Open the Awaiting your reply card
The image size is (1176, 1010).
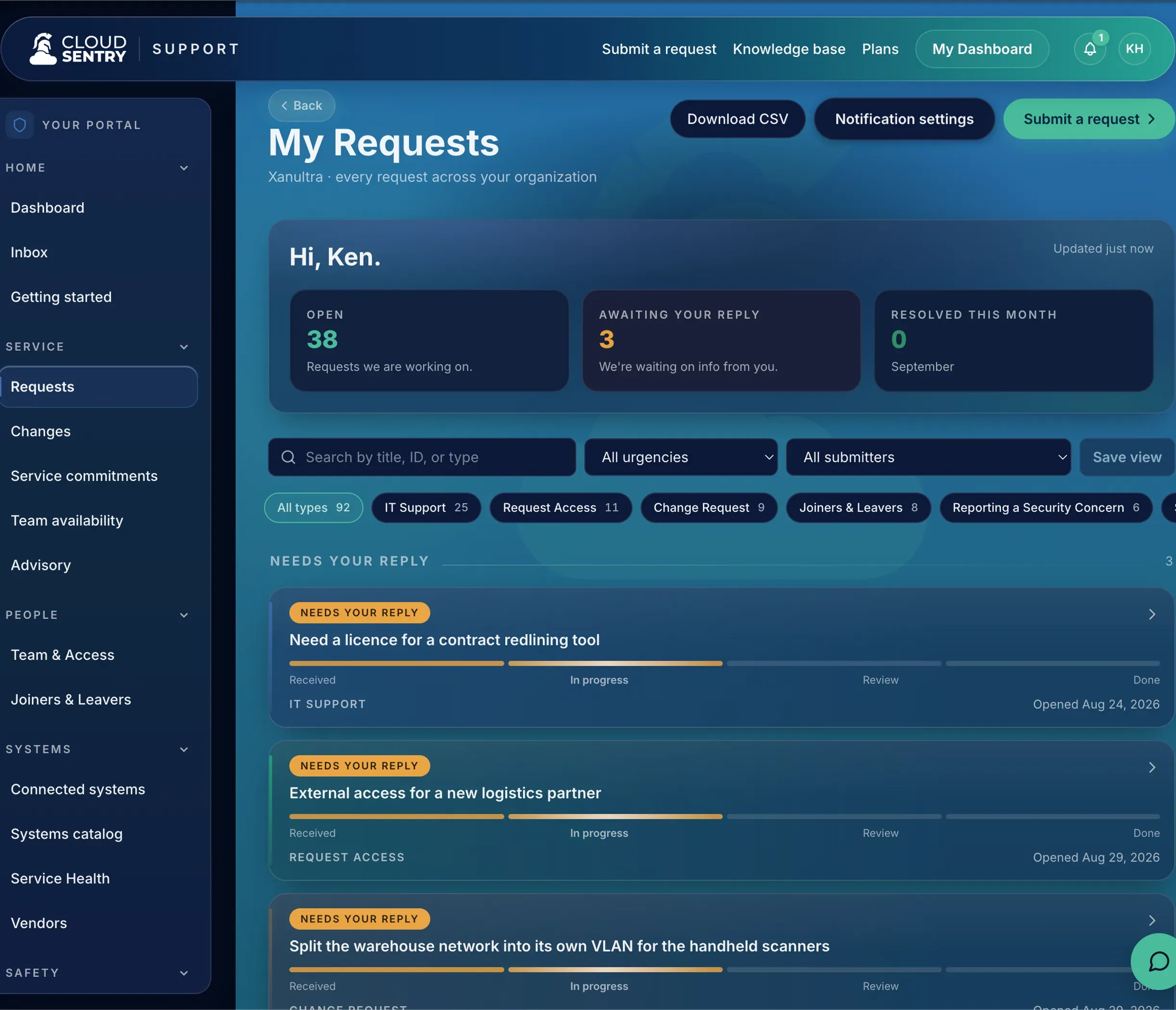coord(721,341)
